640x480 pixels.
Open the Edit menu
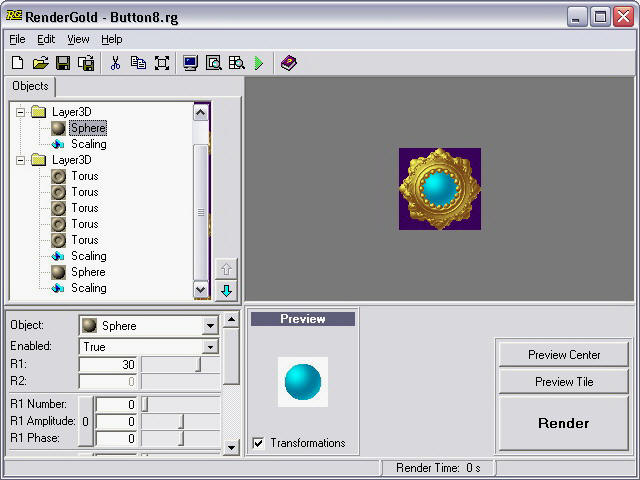tap(46, 39)
